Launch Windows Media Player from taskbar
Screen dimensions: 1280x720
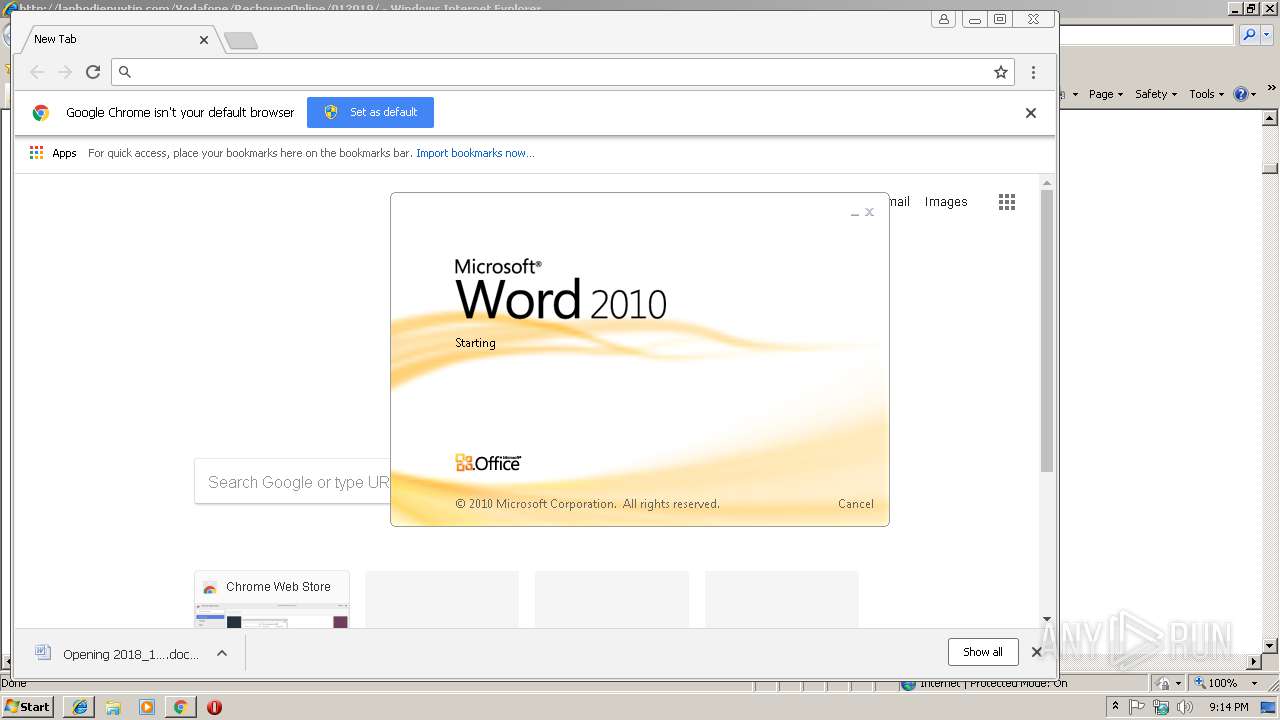point(147,707)
